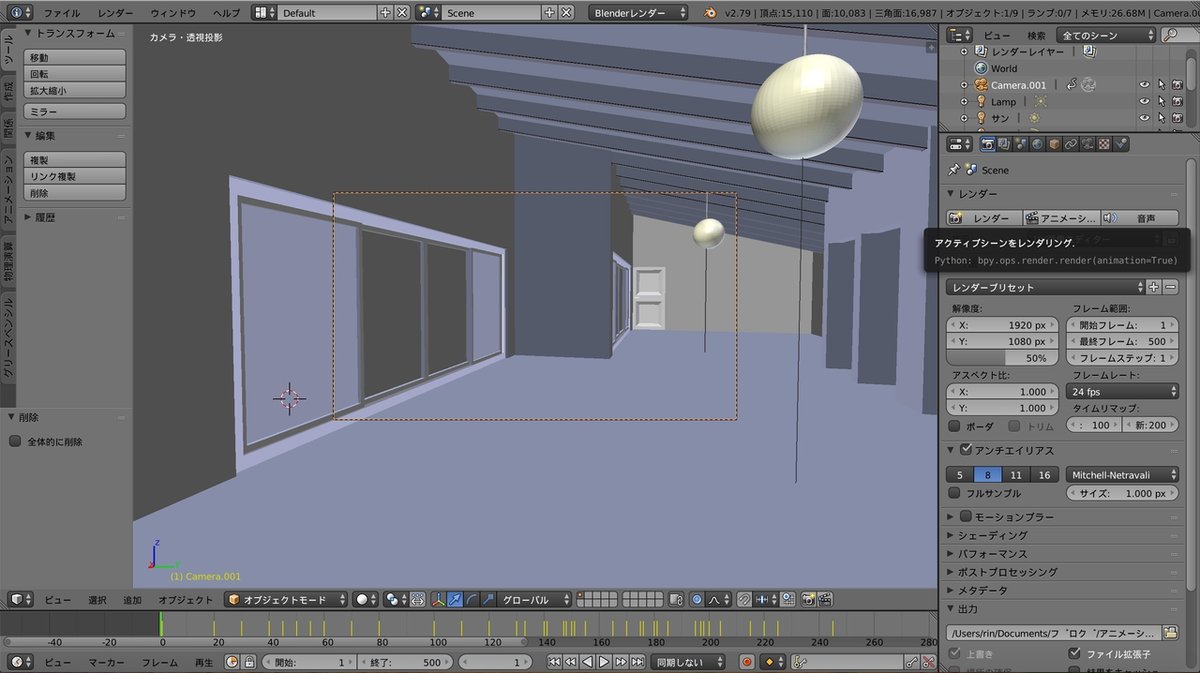1200x673 pixels.
Task: Expand the Camera.001 outliner tree item
Action: tap(965, 85)
